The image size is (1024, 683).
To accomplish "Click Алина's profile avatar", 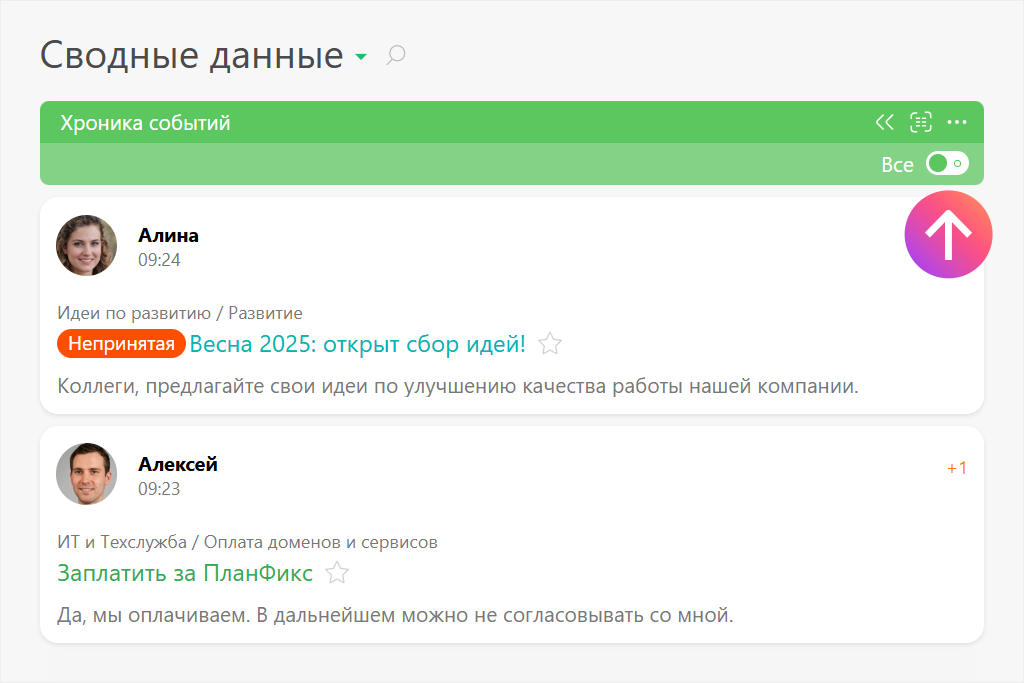I will [x=87, y=245].
